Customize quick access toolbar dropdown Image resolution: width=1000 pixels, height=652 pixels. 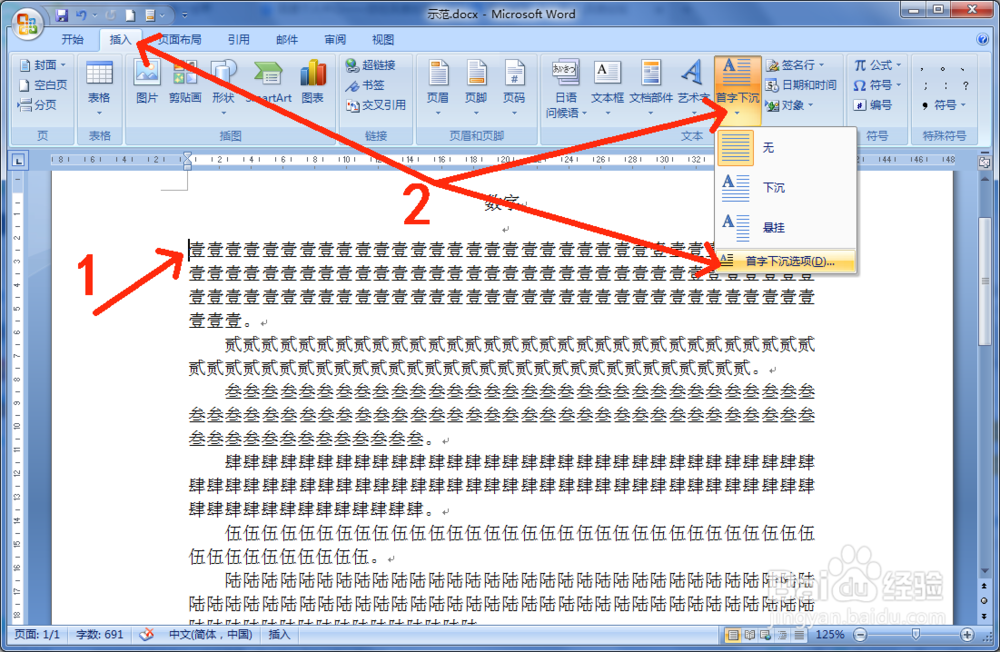click(x=185, y=15)
